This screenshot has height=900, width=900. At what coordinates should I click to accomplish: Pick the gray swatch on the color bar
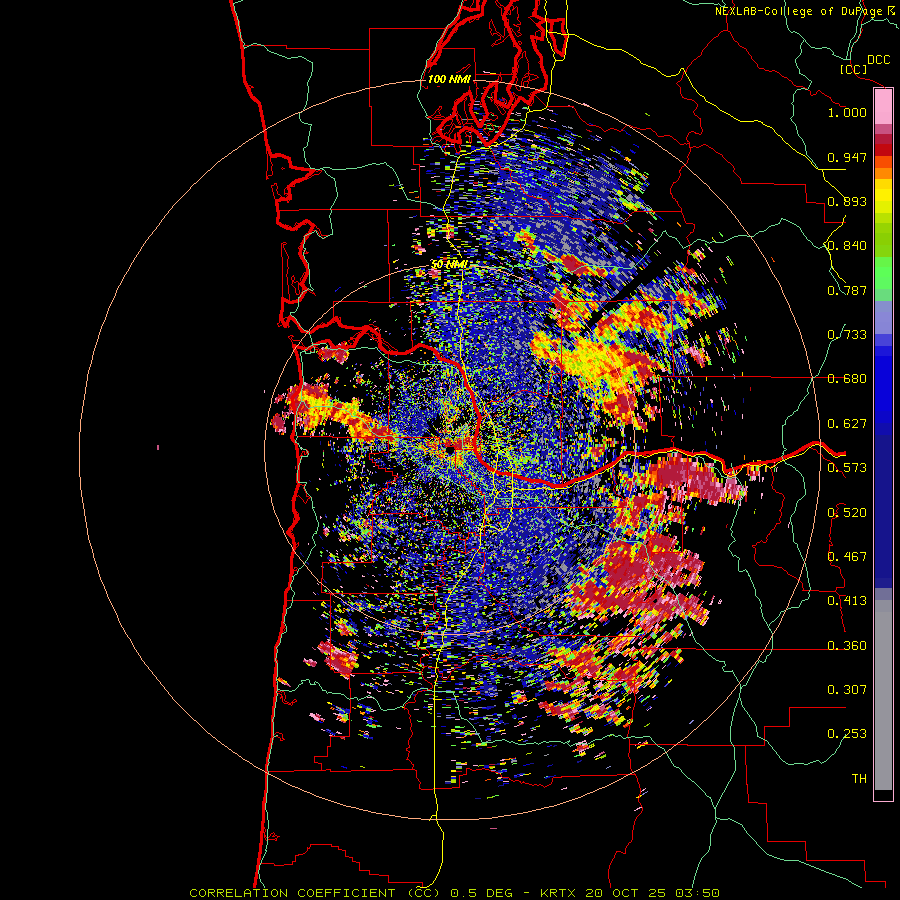tap(883, 695)
